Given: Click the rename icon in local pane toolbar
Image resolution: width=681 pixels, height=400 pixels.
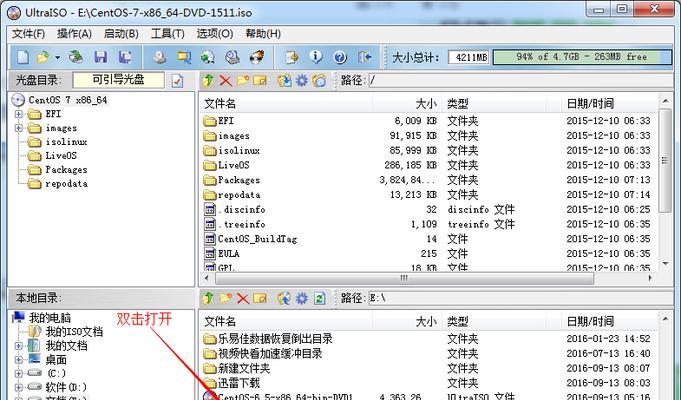Looking at the screenshot, I should (260, 298).
